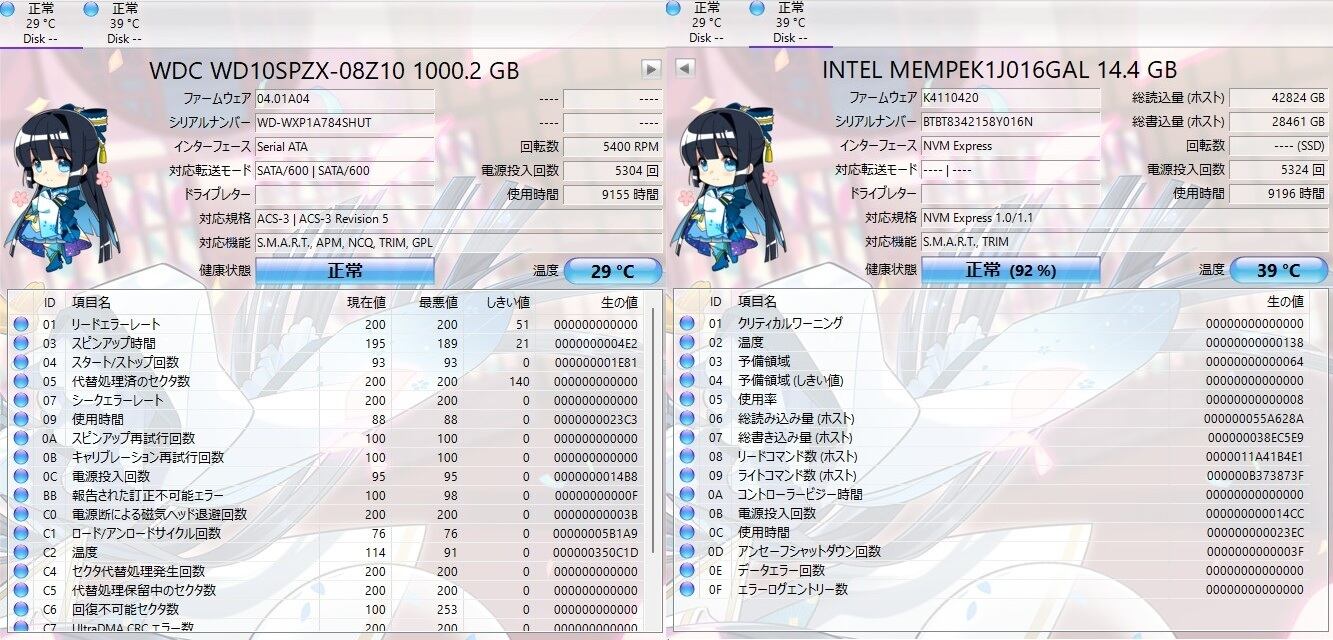Click serial number field WD-WXP1A784SHUT

coord(345,122)
